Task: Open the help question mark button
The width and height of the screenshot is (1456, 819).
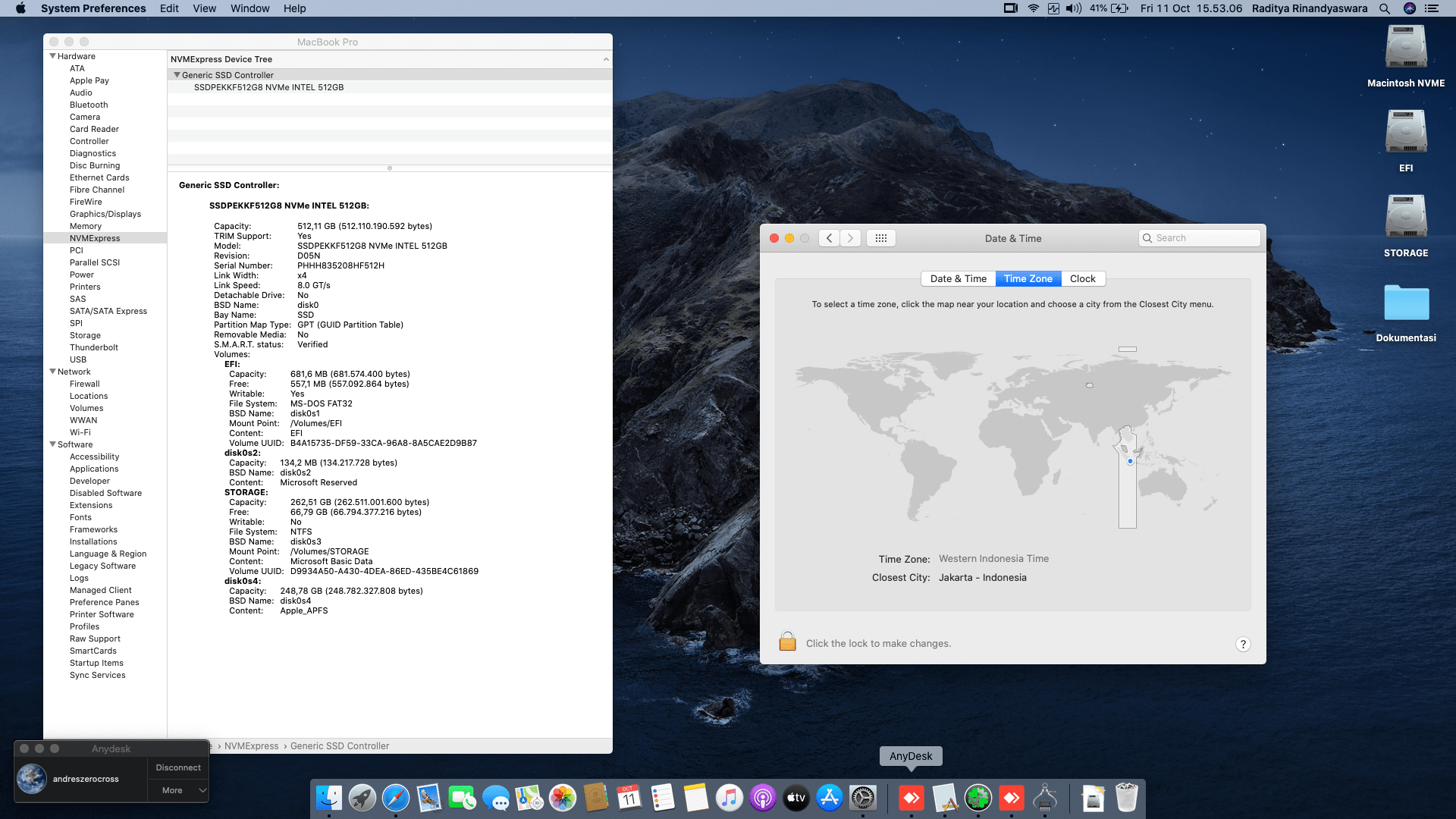Action: pos(1242,644)
